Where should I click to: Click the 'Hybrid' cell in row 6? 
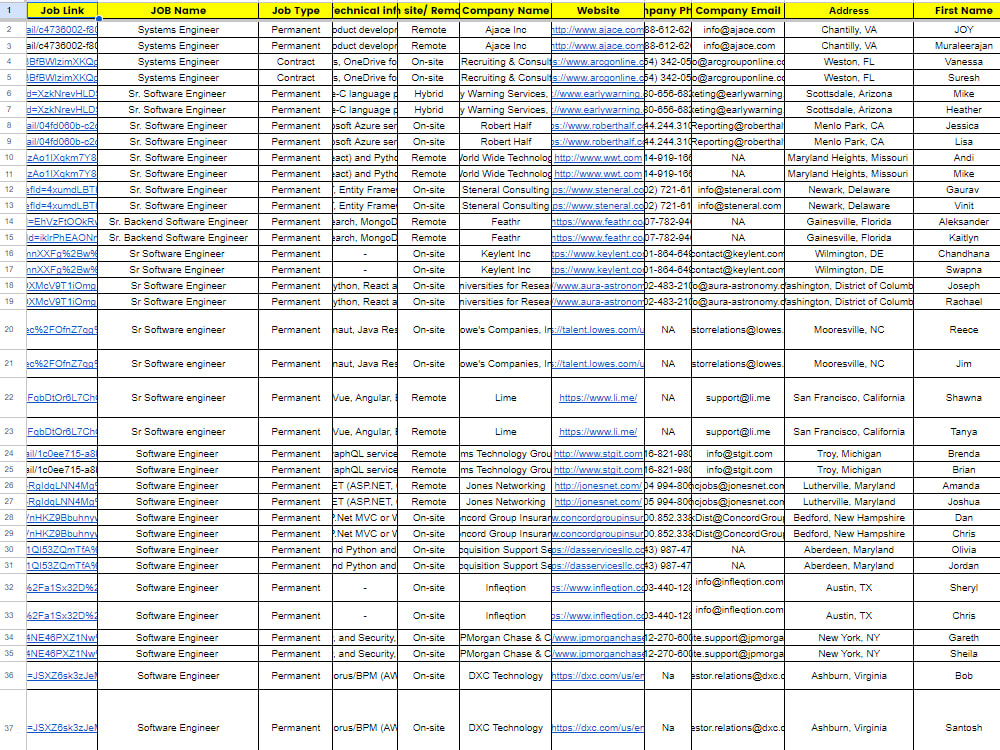pyautogui.click(x=429, y=94)
